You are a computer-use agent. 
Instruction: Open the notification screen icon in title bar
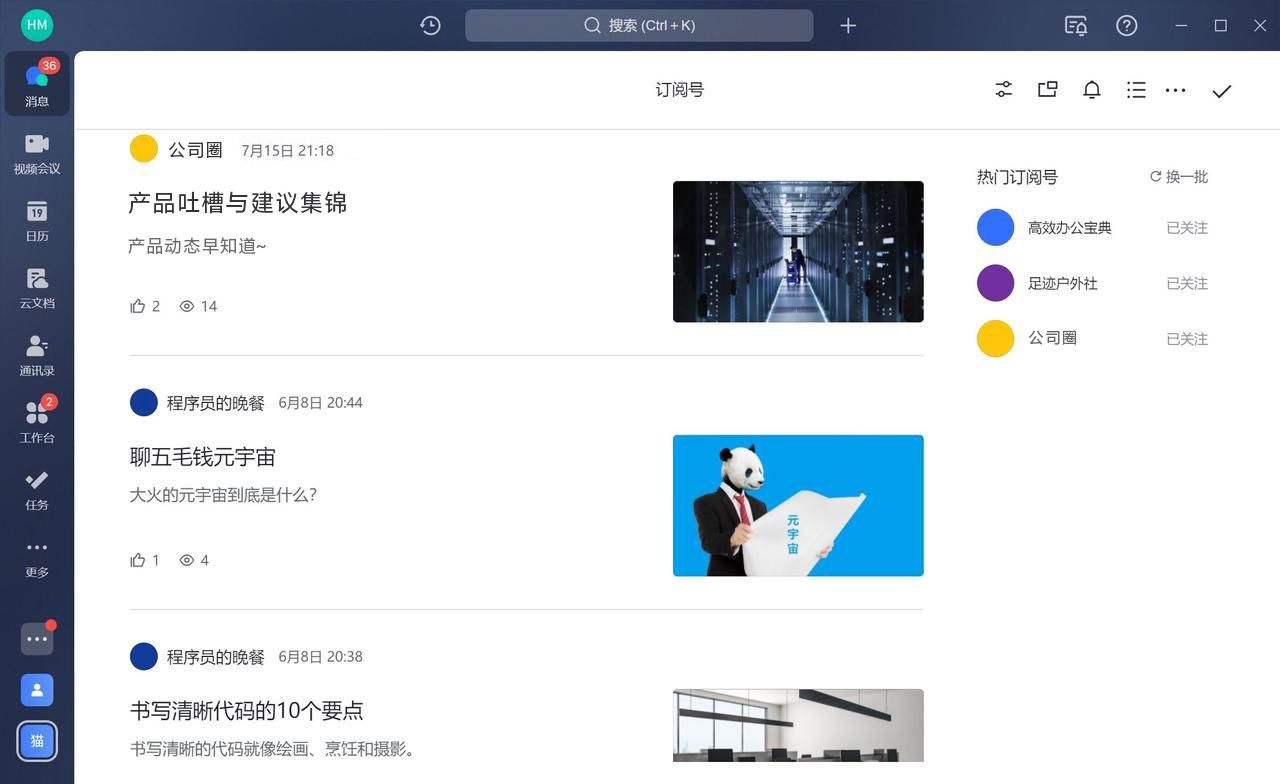pos(1076,25)
